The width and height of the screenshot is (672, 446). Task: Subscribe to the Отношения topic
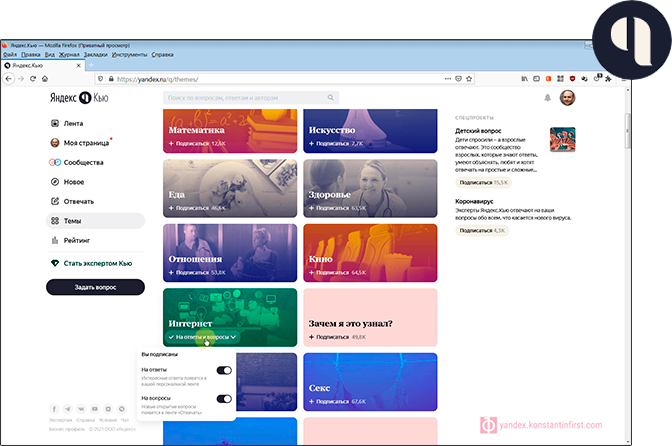tap(197, 272)
